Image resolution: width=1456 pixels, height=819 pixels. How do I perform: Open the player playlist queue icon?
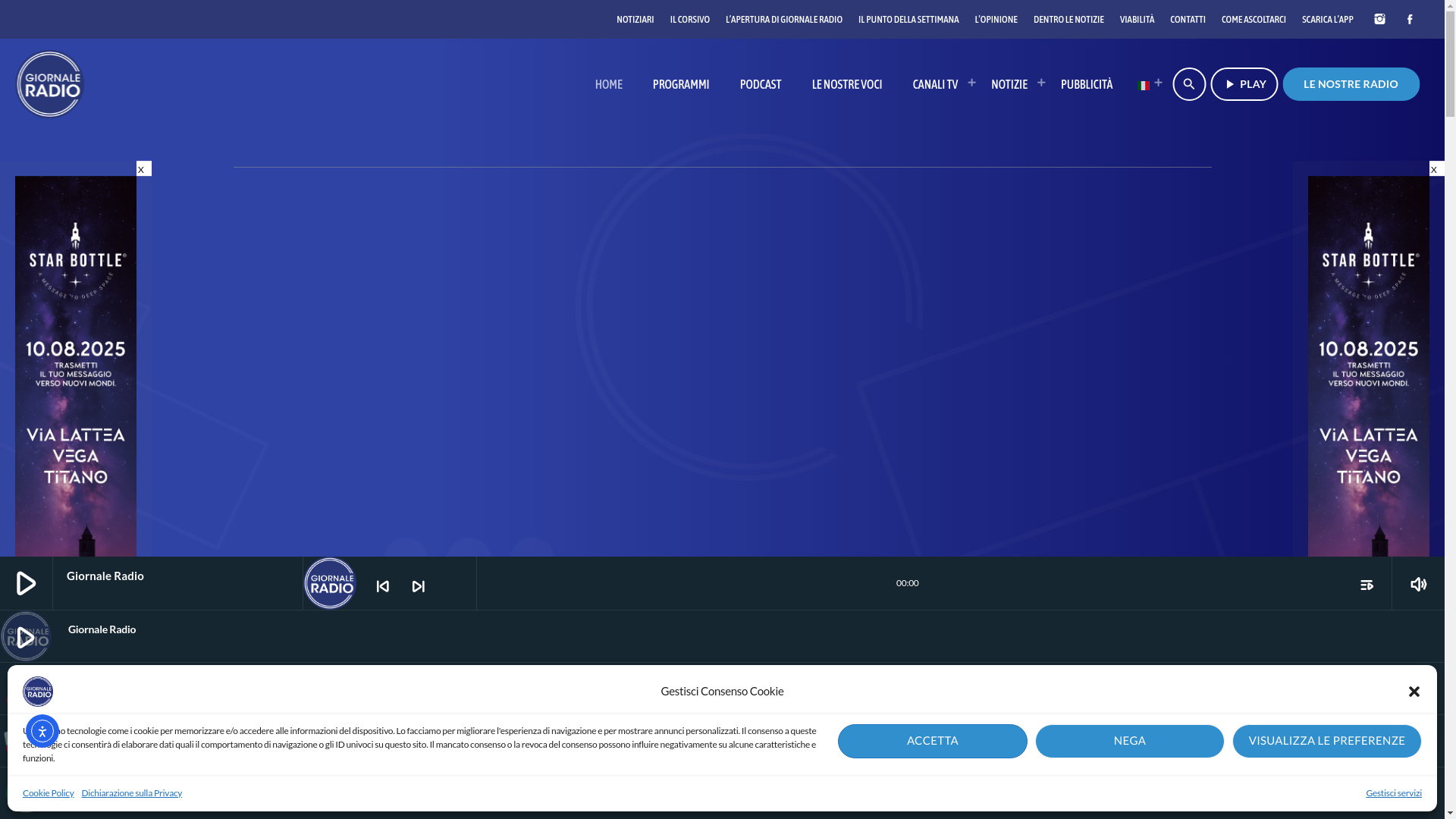point(1367,585)
